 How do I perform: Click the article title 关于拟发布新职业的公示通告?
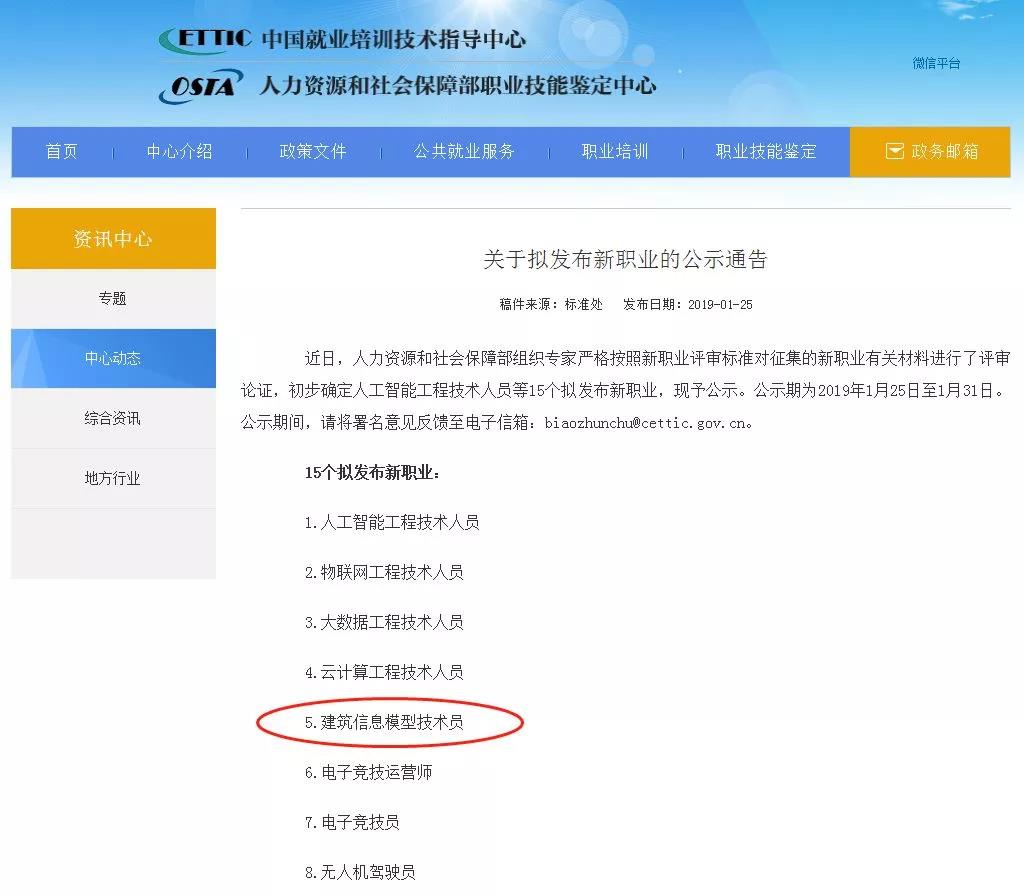pyautogui.click(x=625, y=260)
